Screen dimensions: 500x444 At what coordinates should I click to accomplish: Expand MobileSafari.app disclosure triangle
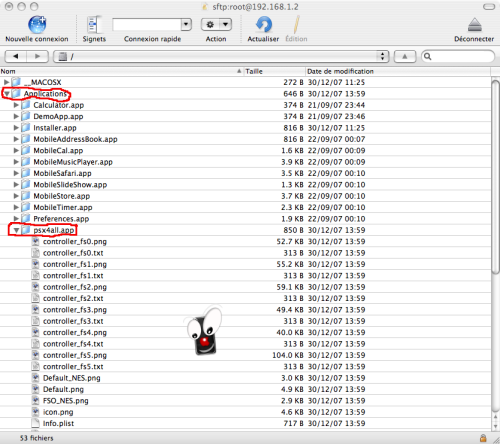pyautogui.click(x=16, y=173)
